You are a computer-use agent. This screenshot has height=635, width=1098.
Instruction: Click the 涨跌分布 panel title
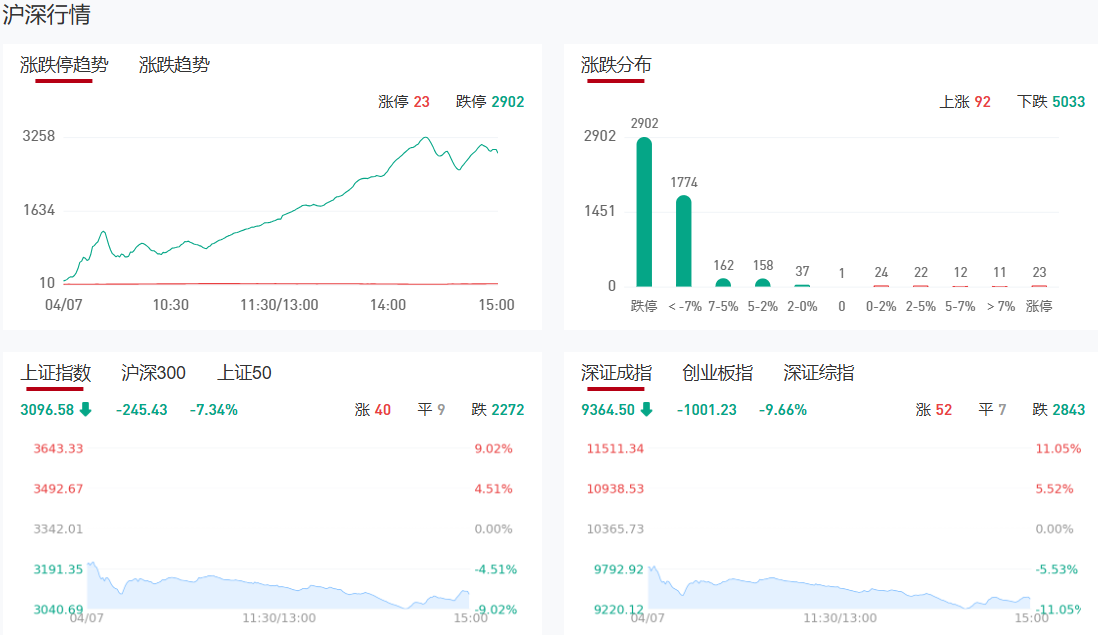[616, 65]
